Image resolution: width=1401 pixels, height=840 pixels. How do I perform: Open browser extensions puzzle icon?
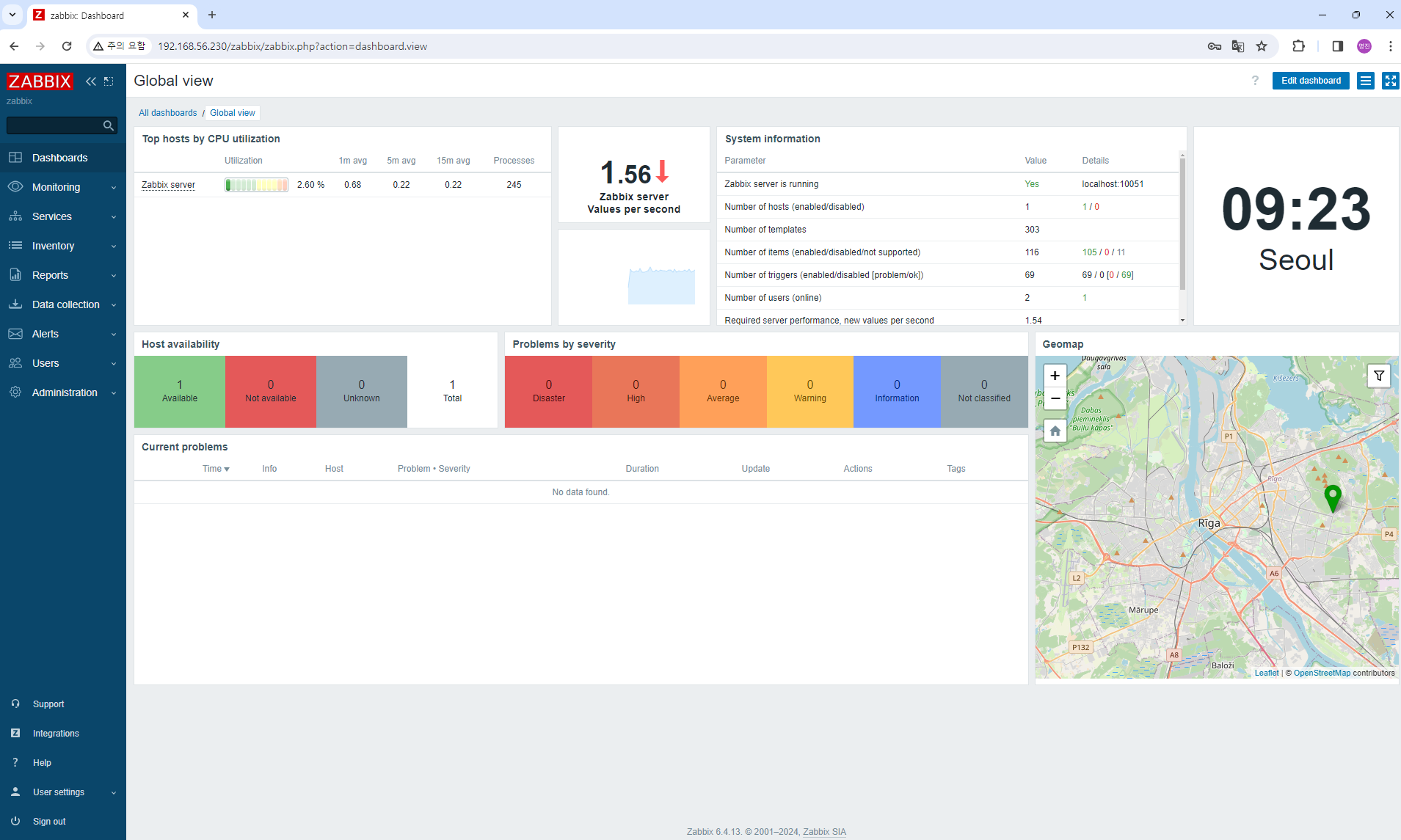[x=1298, y=46]
